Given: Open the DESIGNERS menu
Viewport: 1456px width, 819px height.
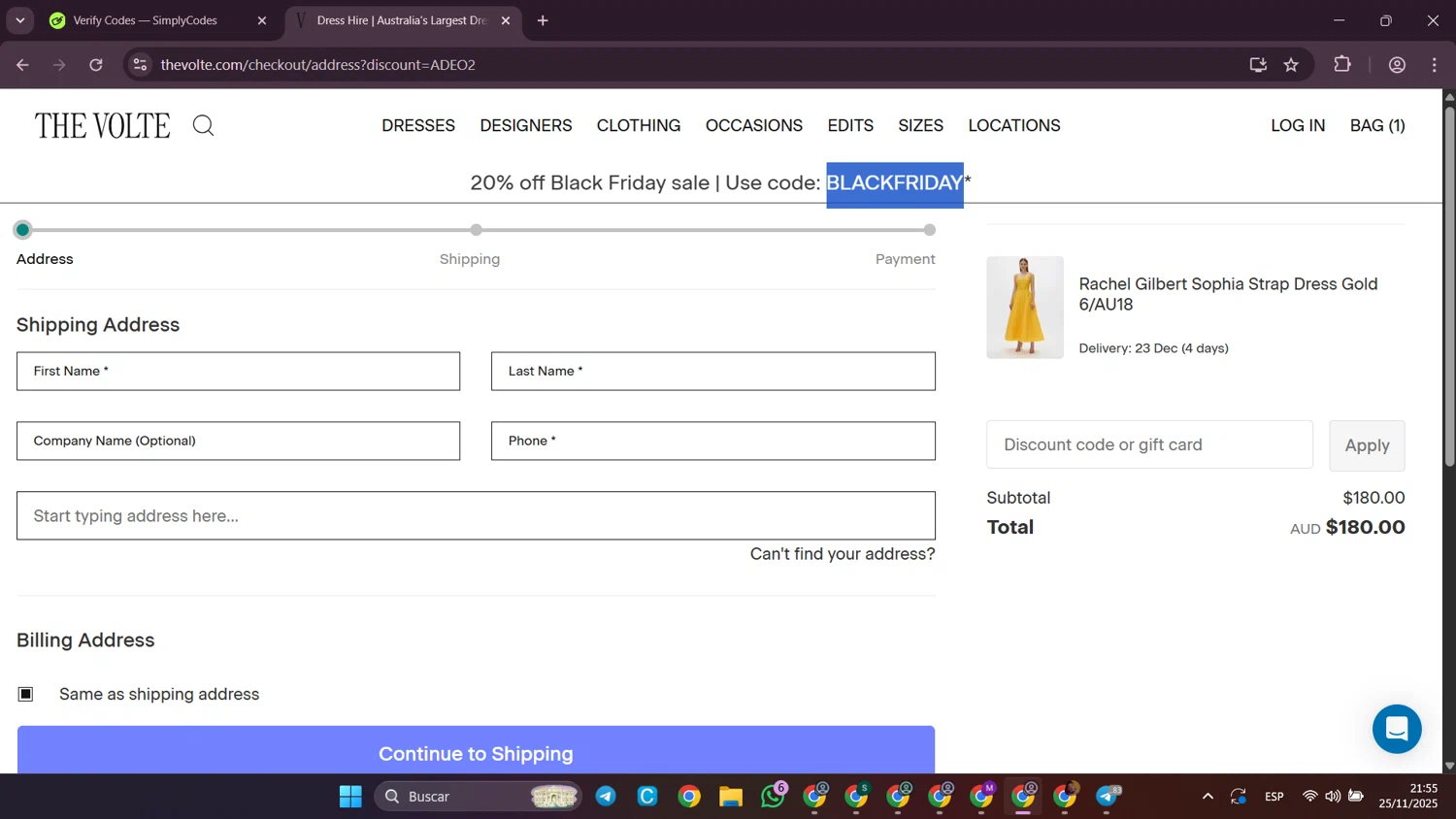Looking at the screenshot, I should coord(526,125).
